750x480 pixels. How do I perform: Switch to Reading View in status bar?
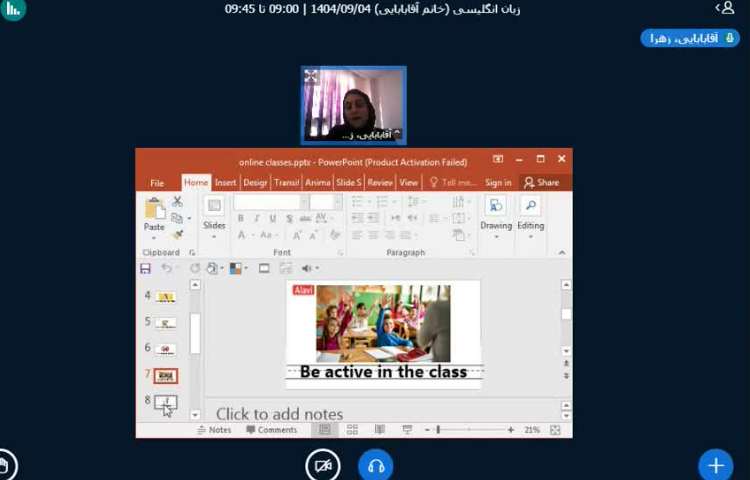tap(379, 430)
